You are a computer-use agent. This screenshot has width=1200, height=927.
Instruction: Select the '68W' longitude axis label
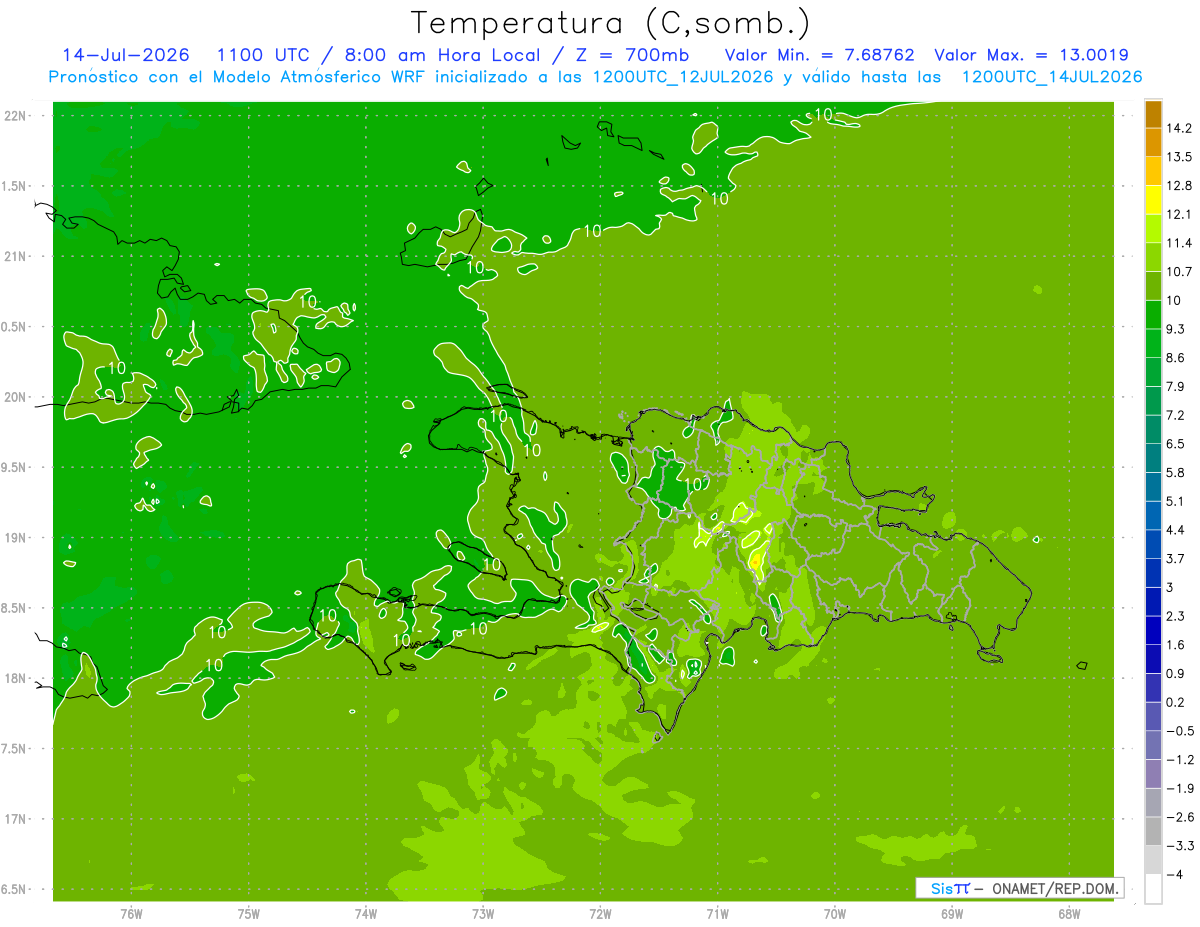1069,914
